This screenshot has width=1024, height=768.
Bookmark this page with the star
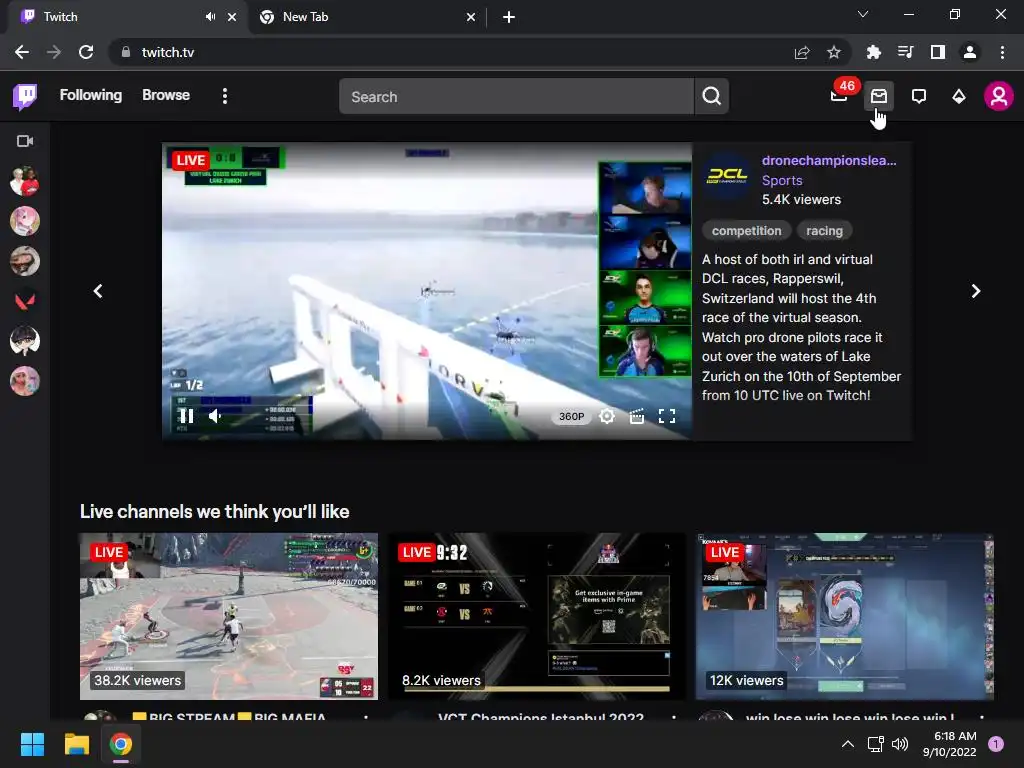point(834,52)
